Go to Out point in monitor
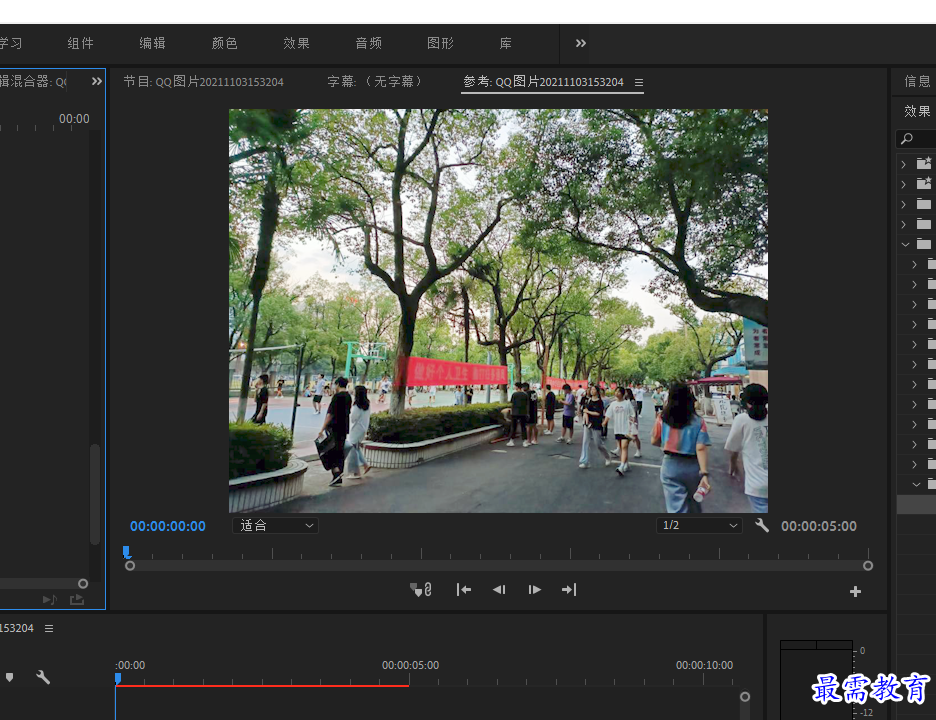The image size is (936, 720). (569, 590)
